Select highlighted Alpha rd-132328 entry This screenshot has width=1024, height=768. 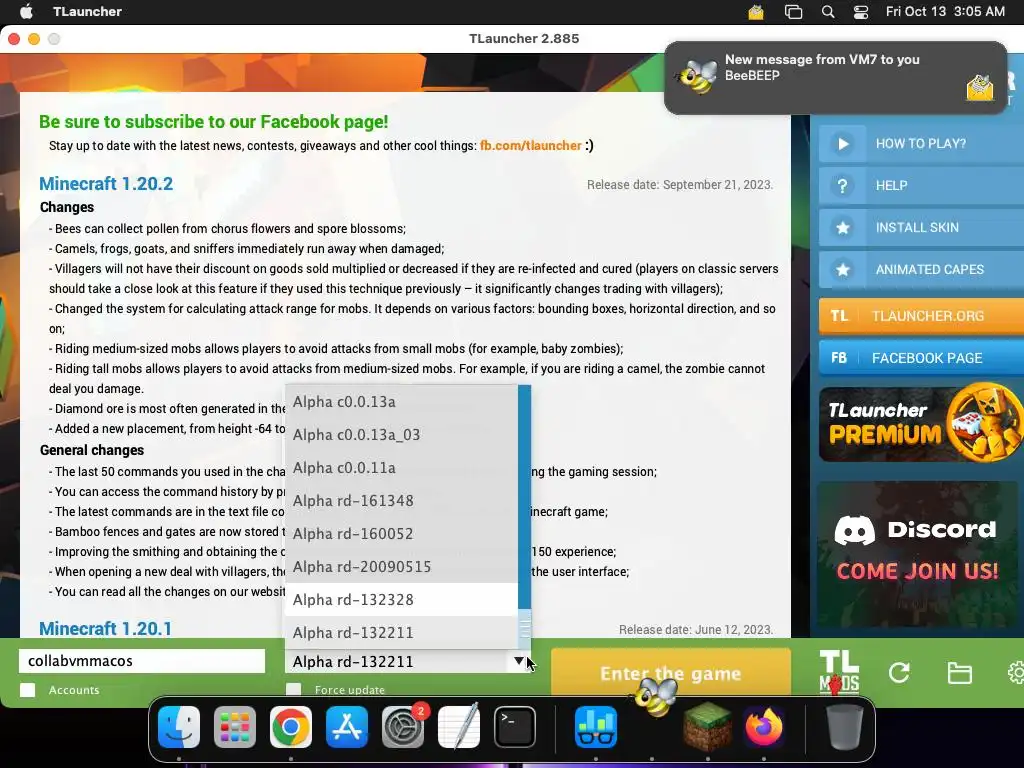[401, 600]
